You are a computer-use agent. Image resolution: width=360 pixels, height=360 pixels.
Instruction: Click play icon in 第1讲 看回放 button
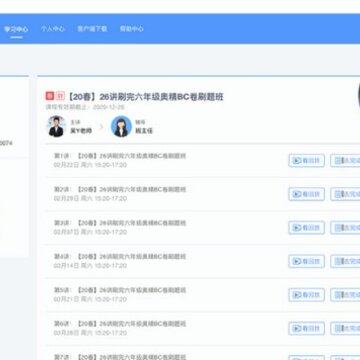click(296, 161)
